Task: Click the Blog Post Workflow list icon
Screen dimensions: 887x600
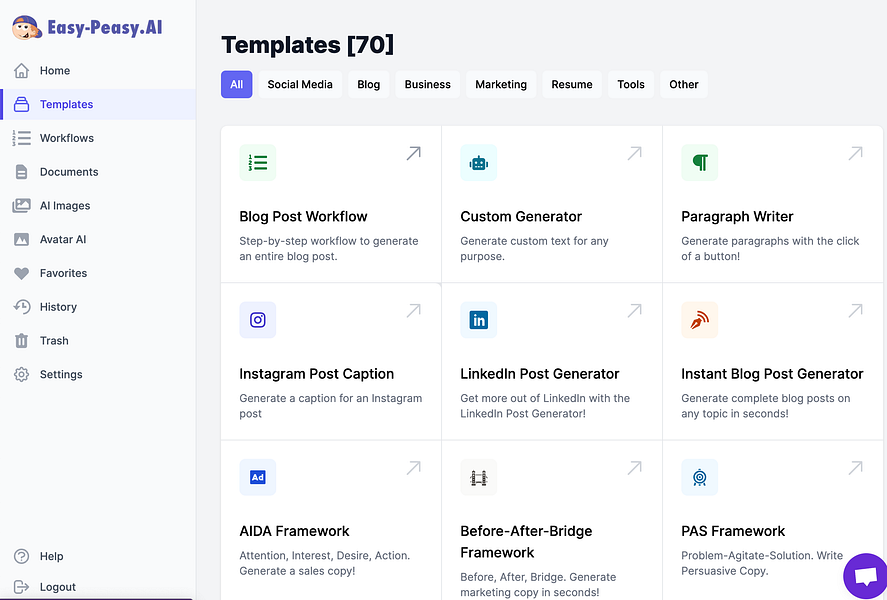Action: 258,163
